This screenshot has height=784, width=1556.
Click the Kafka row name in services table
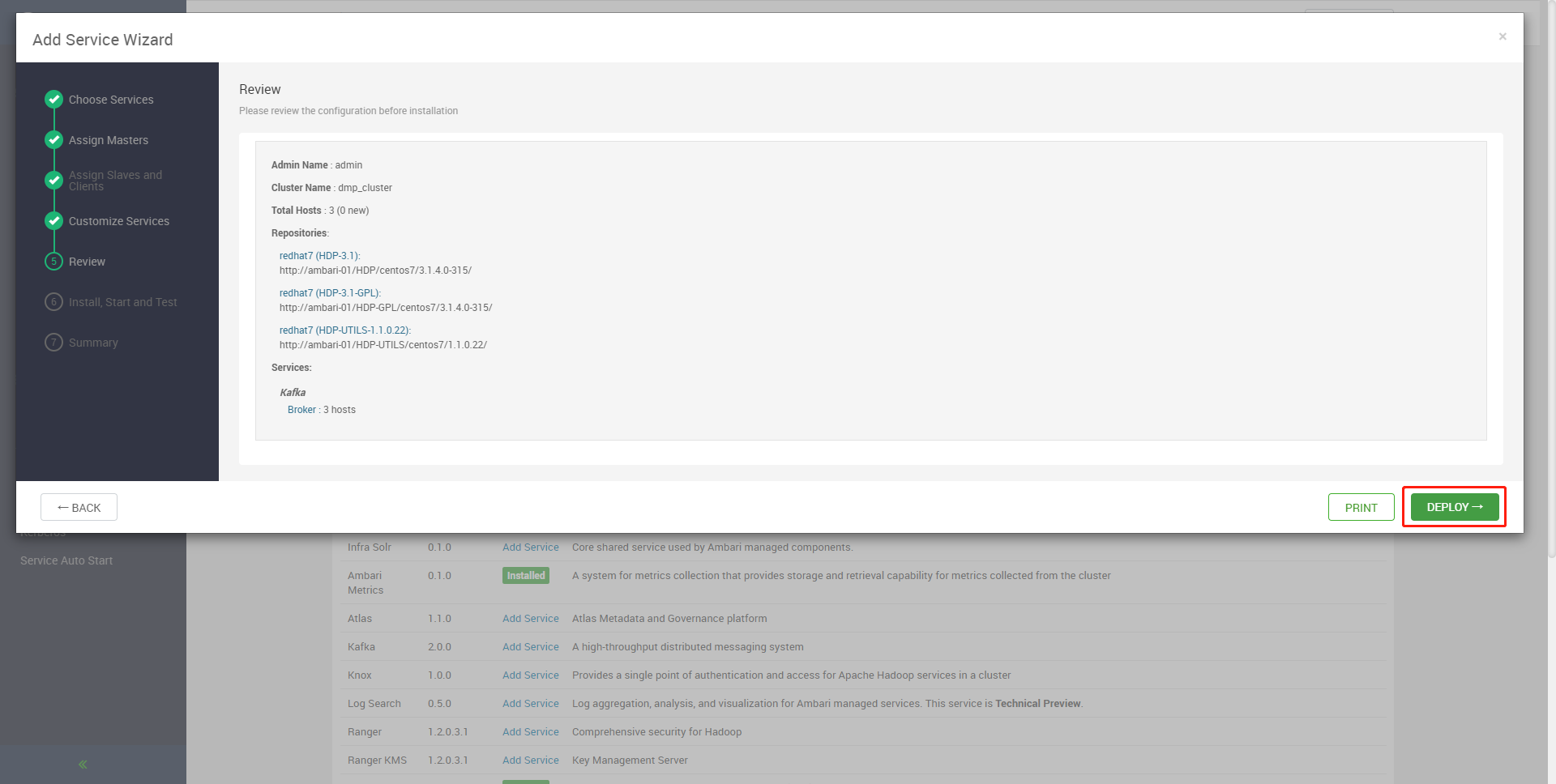(361, 647)
